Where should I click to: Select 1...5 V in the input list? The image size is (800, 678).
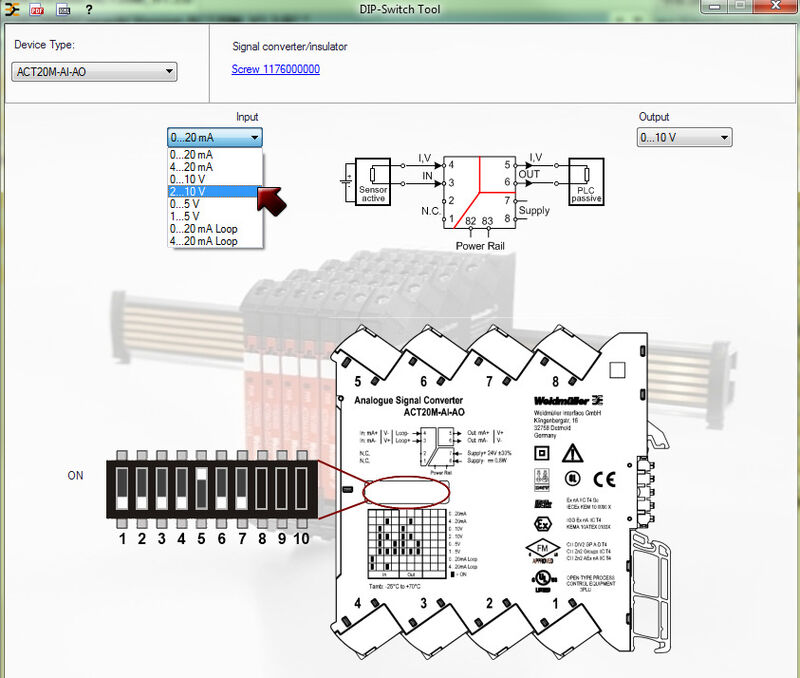pyautogui.click(x=185, y=216)
